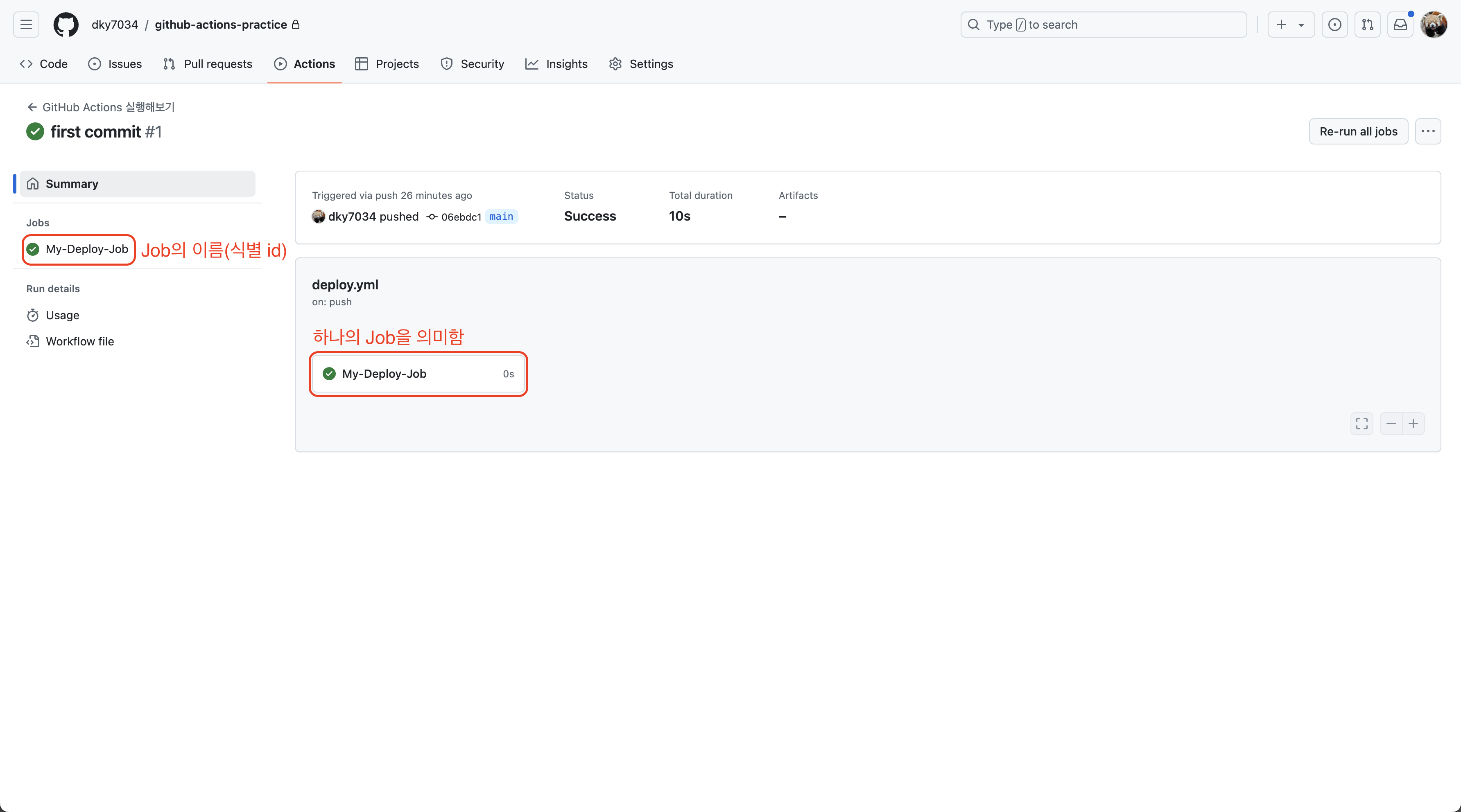Click Re-run all jobs button

tap(1358, 131)
